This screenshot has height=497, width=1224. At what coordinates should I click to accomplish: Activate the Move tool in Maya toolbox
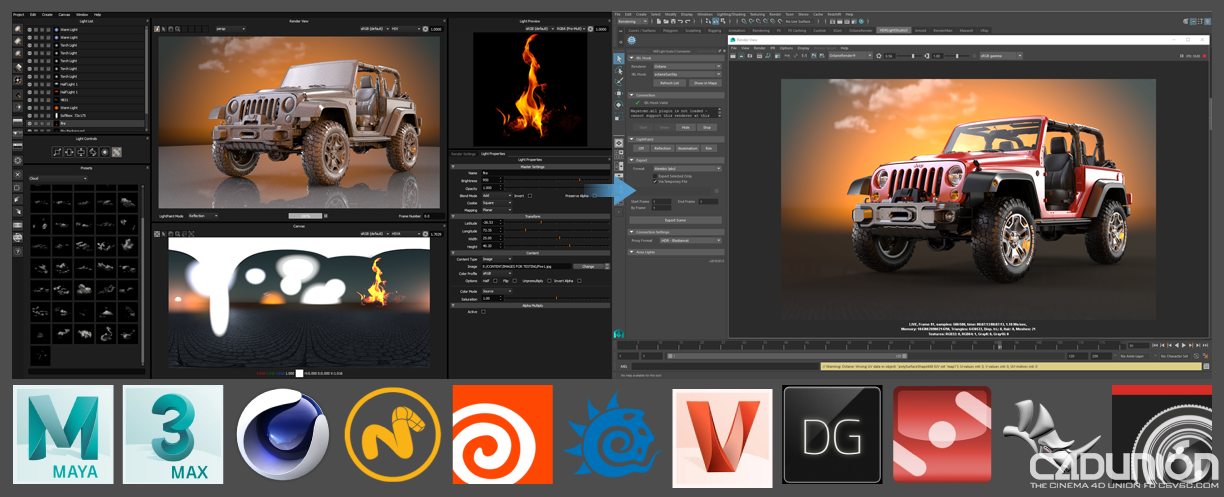[x=619, y=93]
